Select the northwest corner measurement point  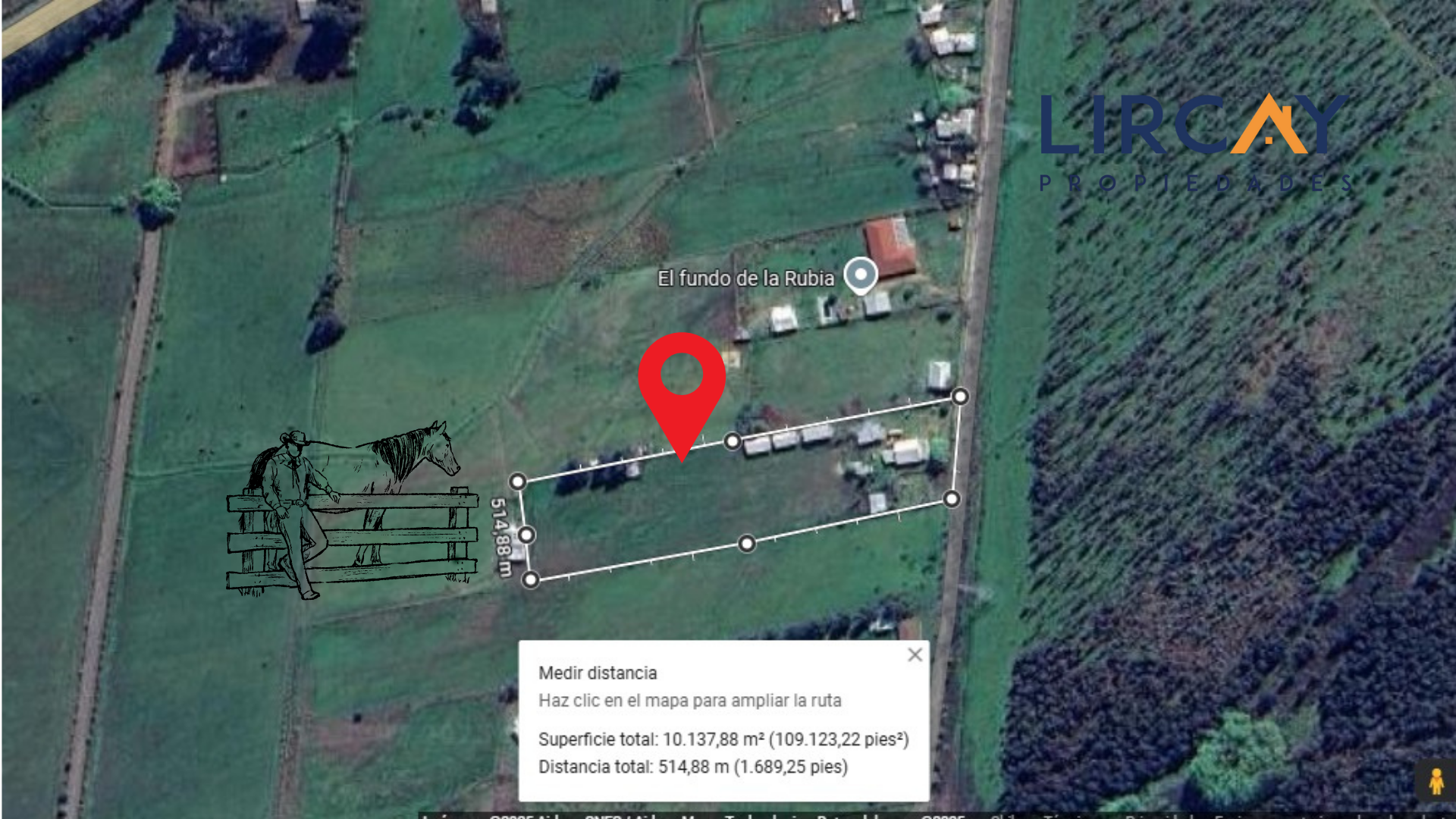click(517, 482)
